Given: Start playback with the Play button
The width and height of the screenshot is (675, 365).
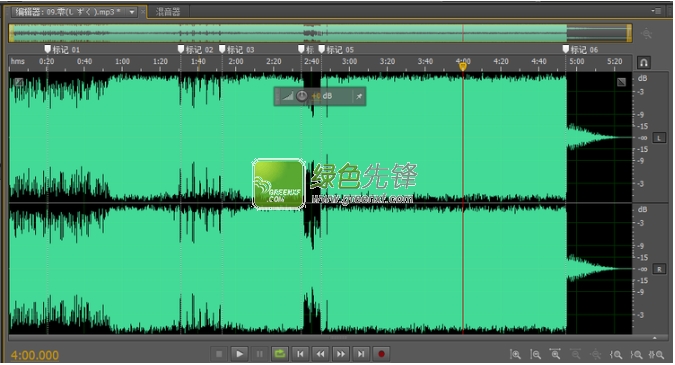Looking at the screenshot, I should (x=239, y=354).
